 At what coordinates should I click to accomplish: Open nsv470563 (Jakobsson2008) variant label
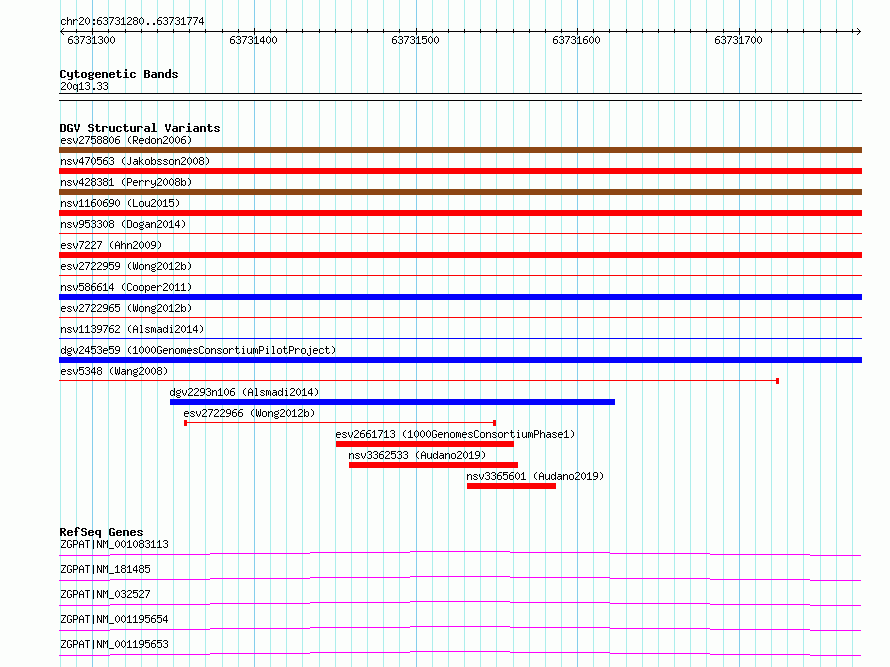[x=135, y=161]
